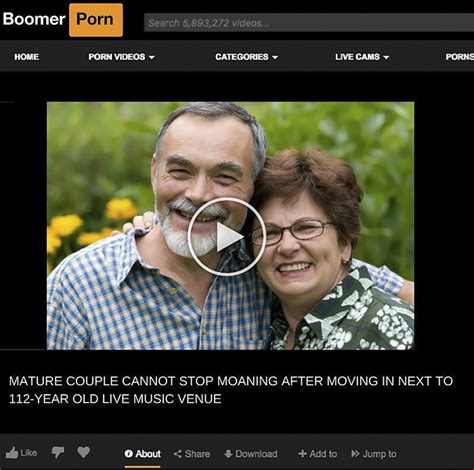The image size is (474, 470).
Task: Click the orange site logo badge
Action: click(x=96, y=20)
